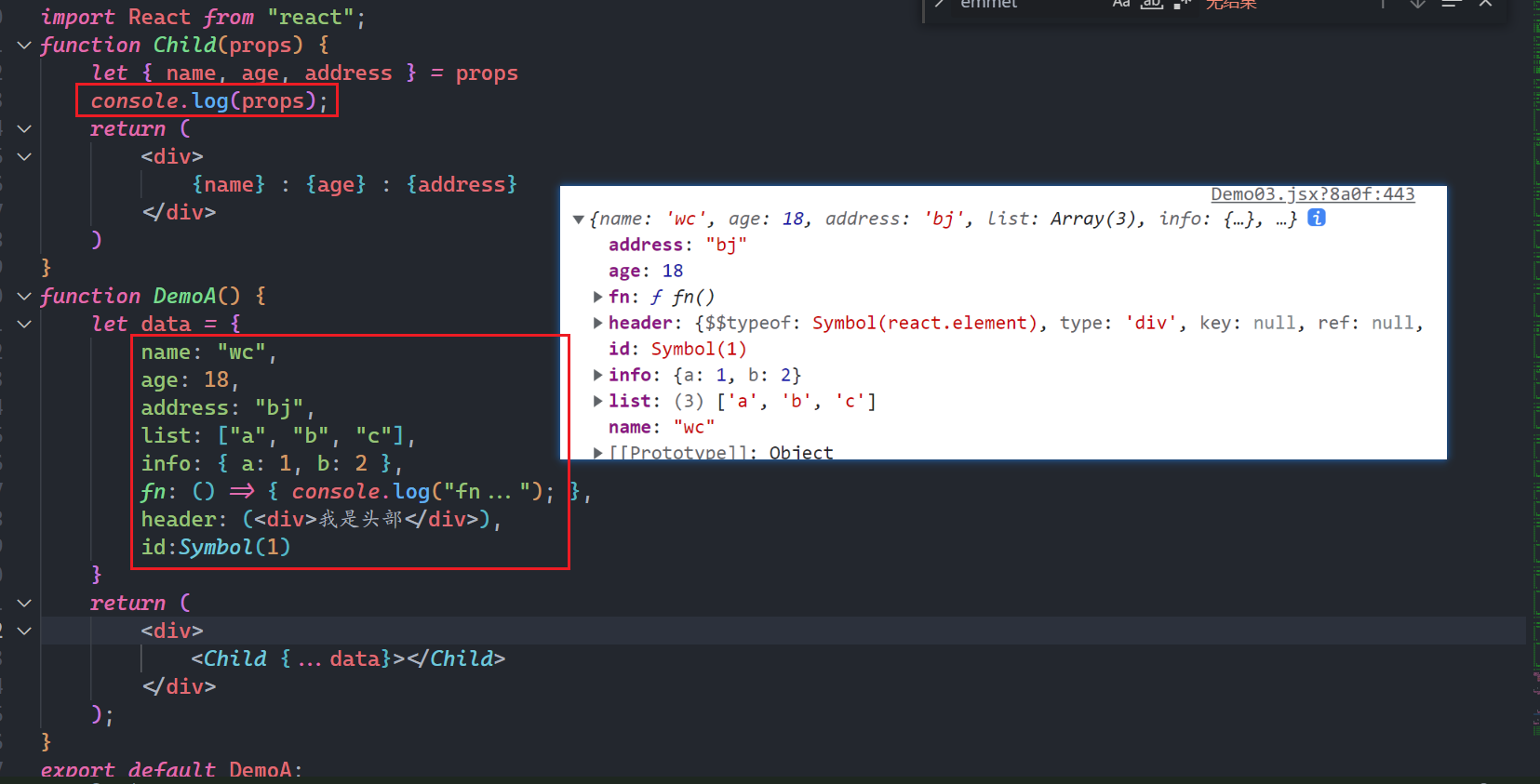Expand the list property in the console
The width and height of the screenshot is (1540, 784).
pos(598,401)
